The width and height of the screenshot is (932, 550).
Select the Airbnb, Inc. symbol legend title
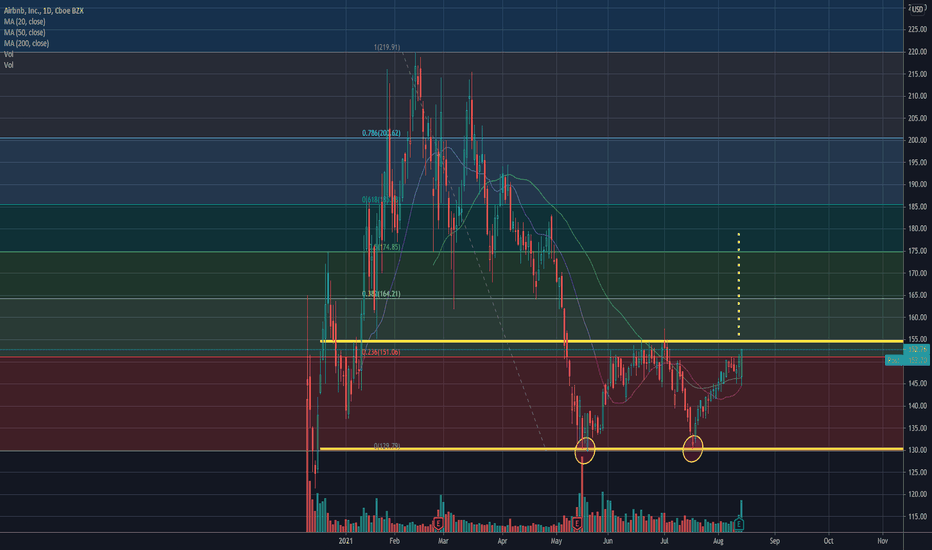coord(44,11)
